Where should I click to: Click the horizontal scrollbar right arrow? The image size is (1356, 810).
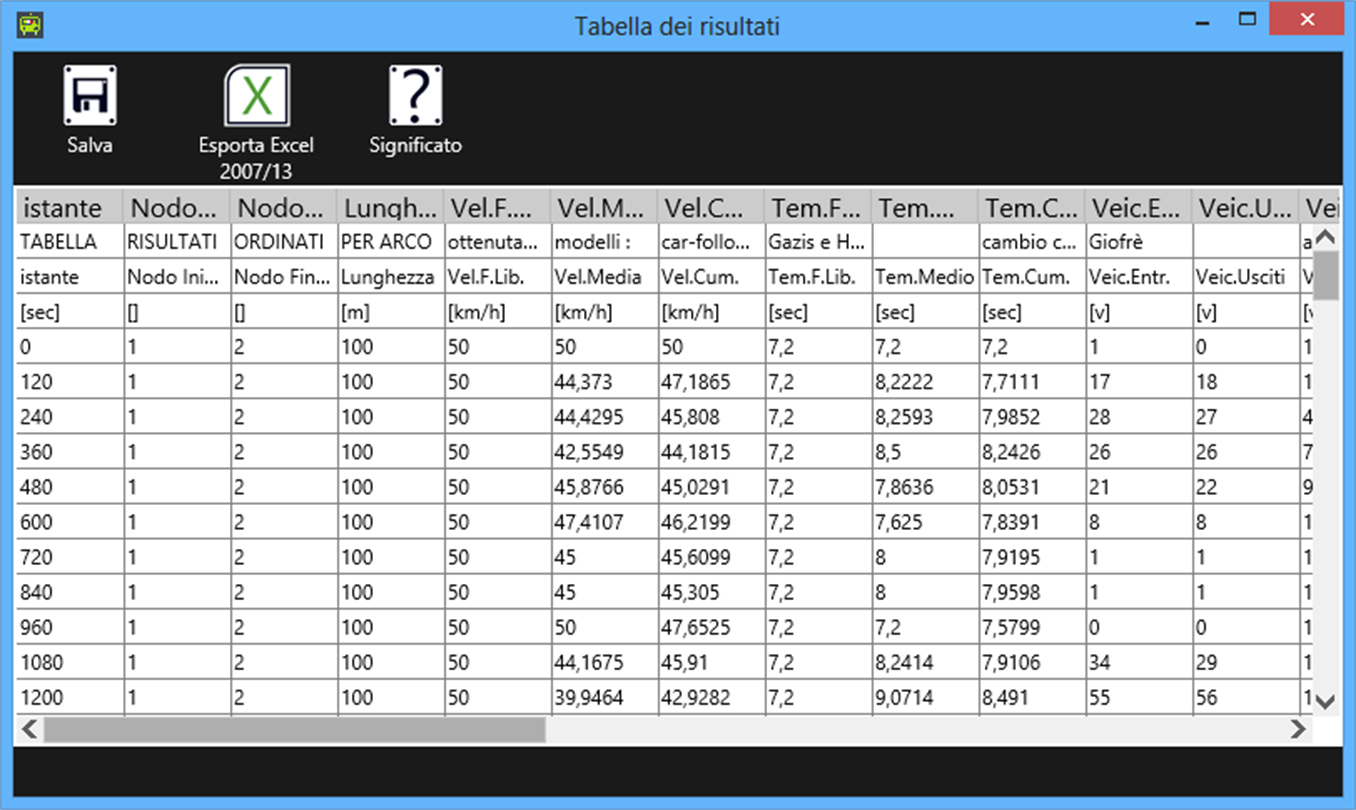pos(1298,729)
